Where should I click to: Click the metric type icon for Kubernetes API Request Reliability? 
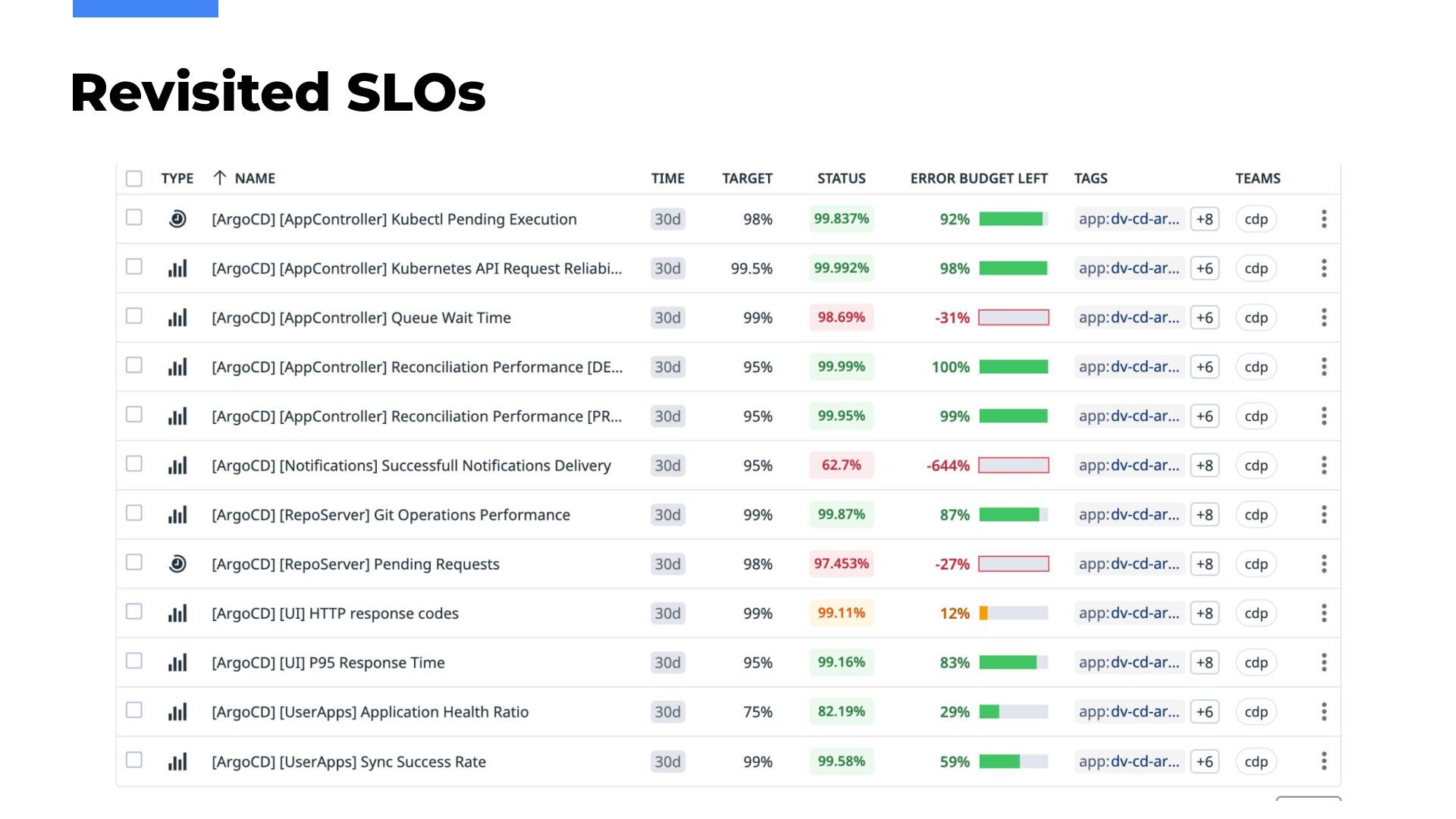click(177, 268)
